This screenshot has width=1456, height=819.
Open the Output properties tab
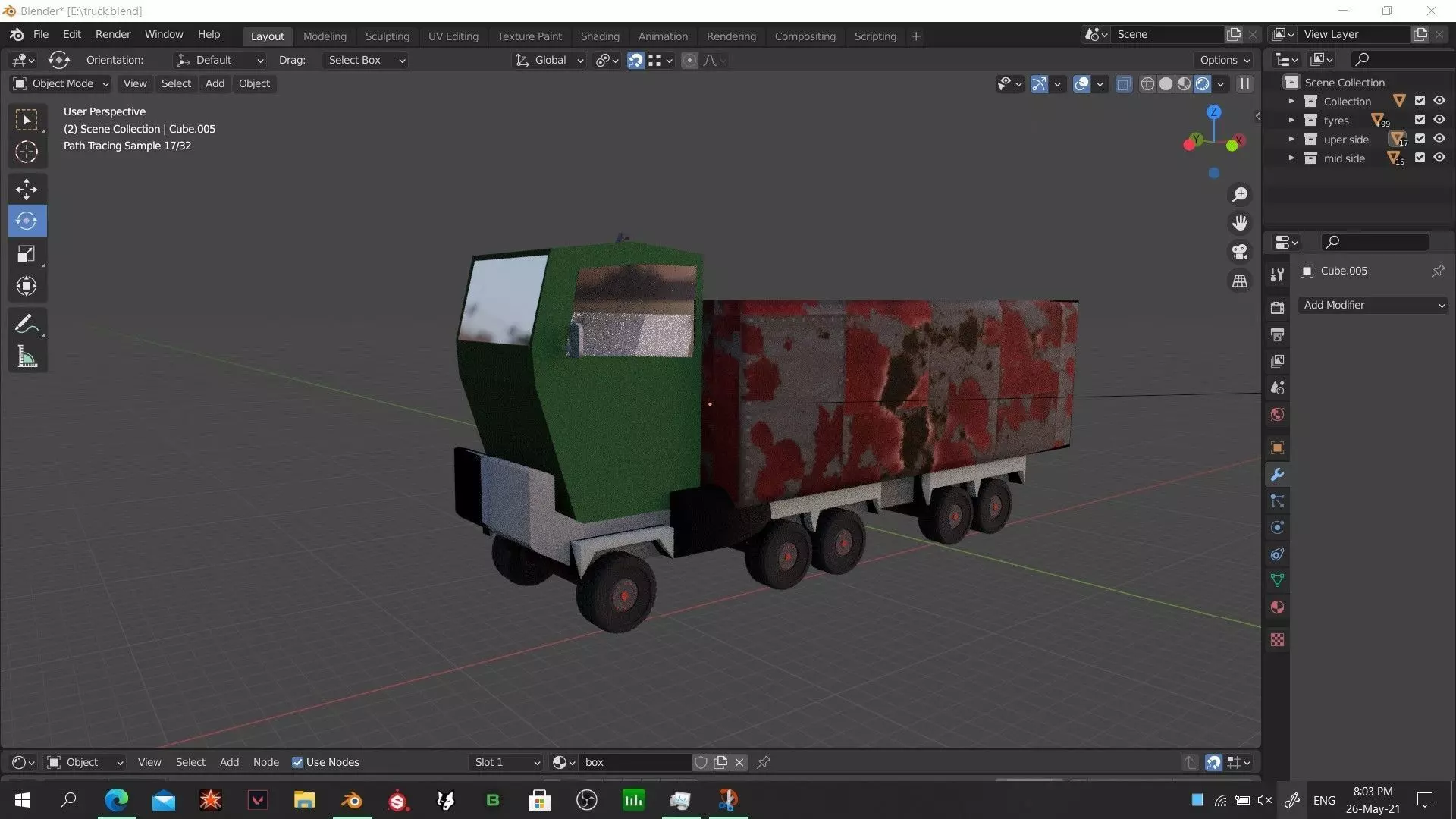(1277, 334)
